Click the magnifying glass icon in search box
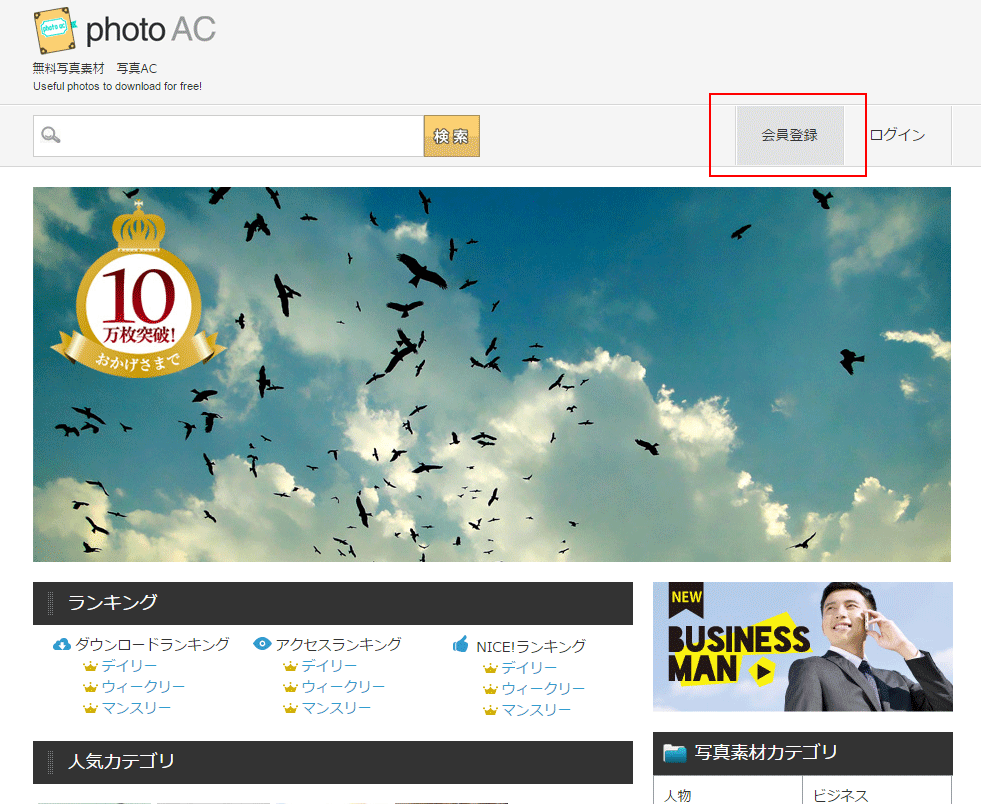 click(x=51, y=135)
